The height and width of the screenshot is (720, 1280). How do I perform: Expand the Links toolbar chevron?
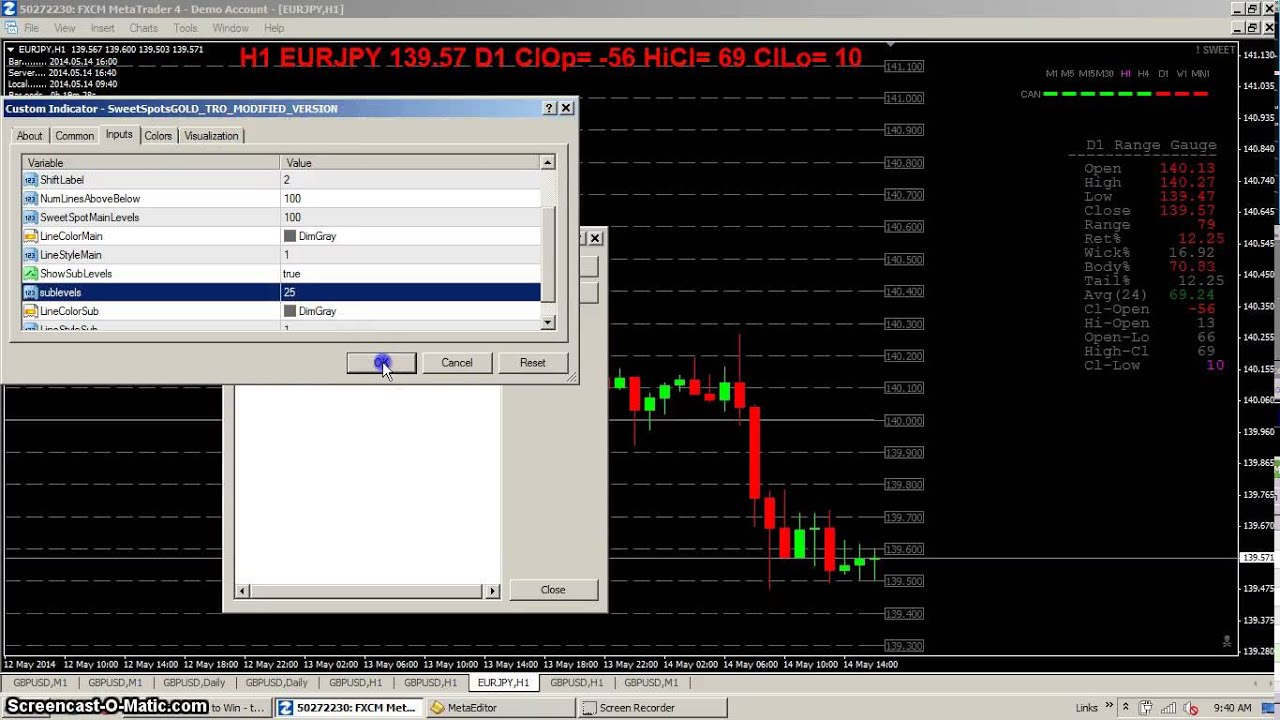[x=1109, y=707]
